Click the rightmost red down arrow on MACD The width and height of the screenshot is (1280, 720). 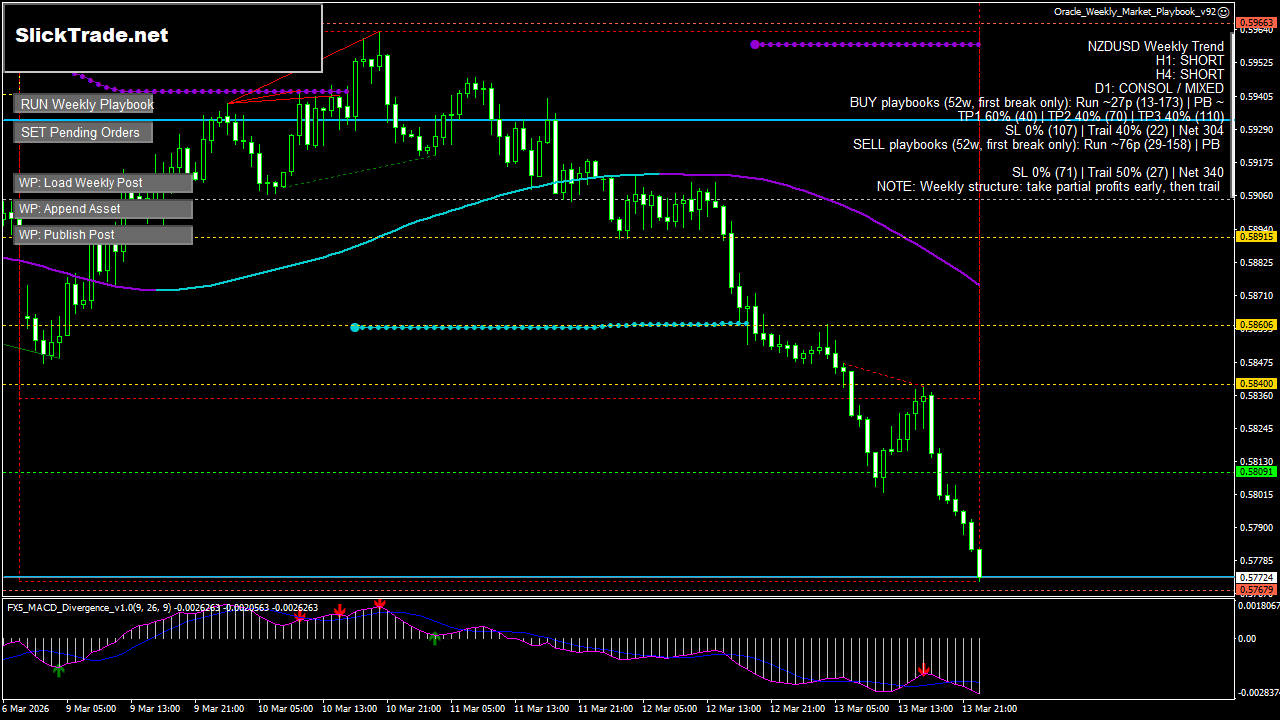[924, 669]
